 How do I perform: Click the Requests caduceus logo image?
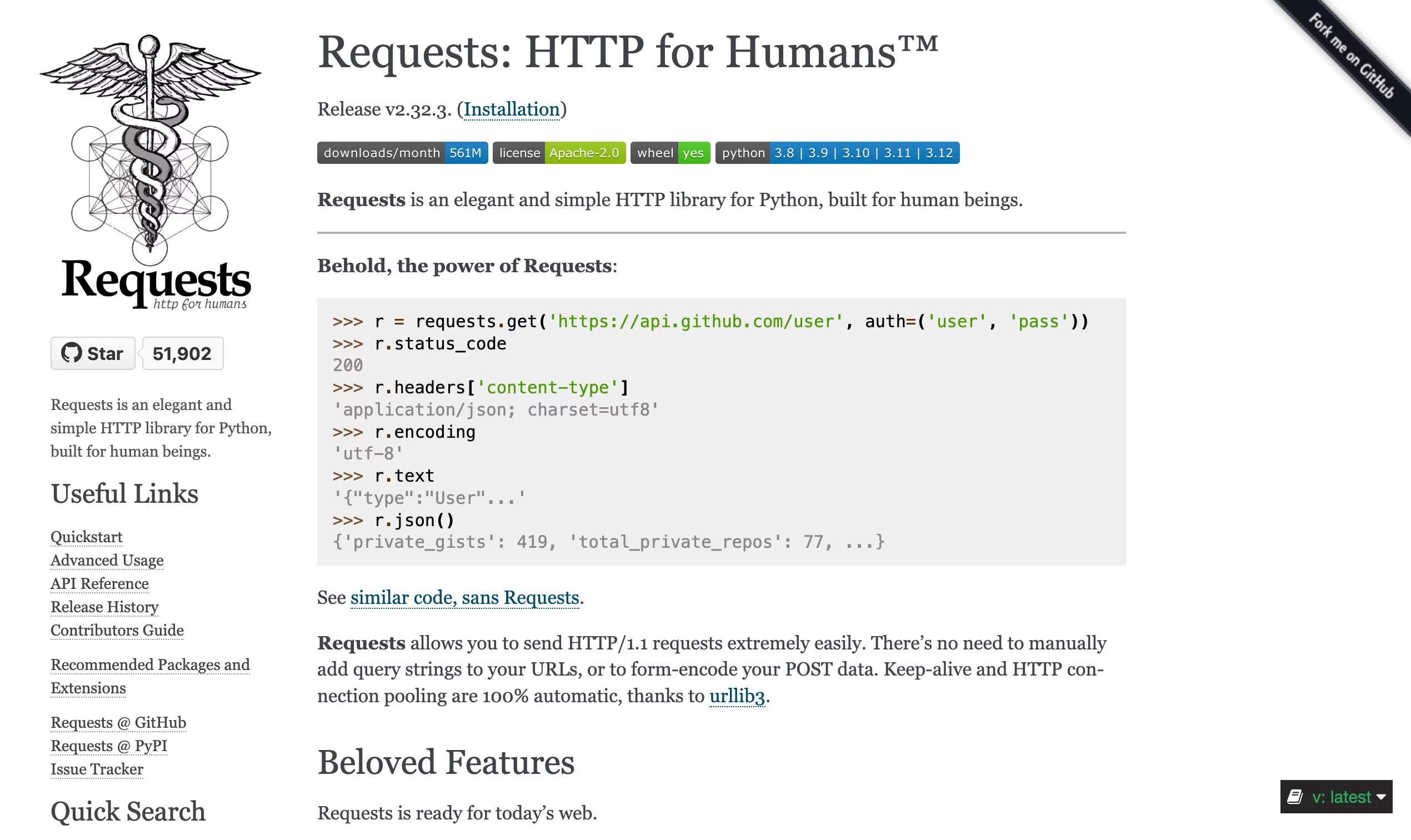pos(150,170)
